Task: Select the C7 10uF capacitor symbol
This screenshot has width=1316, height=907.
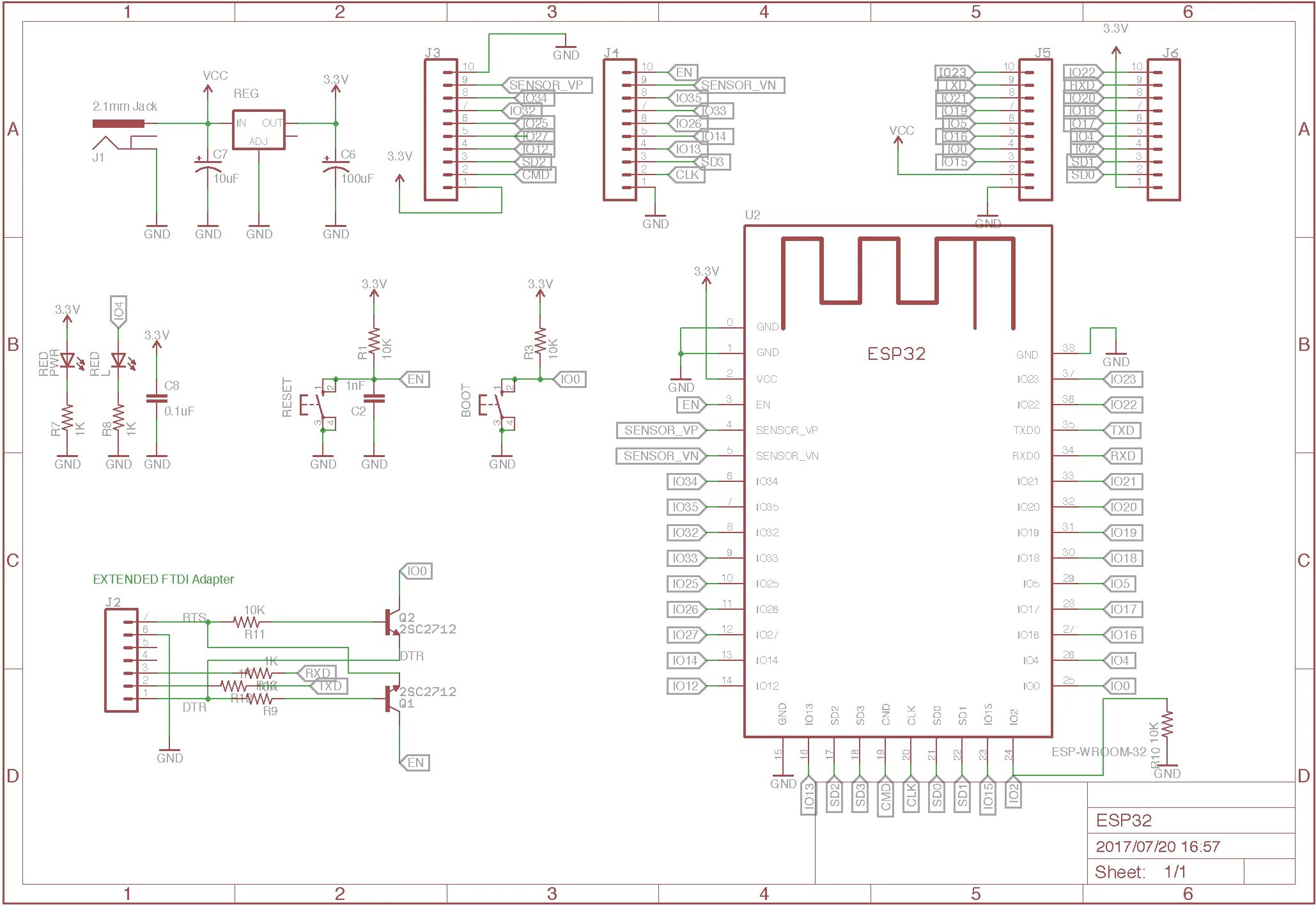Action: pos(208,165)
